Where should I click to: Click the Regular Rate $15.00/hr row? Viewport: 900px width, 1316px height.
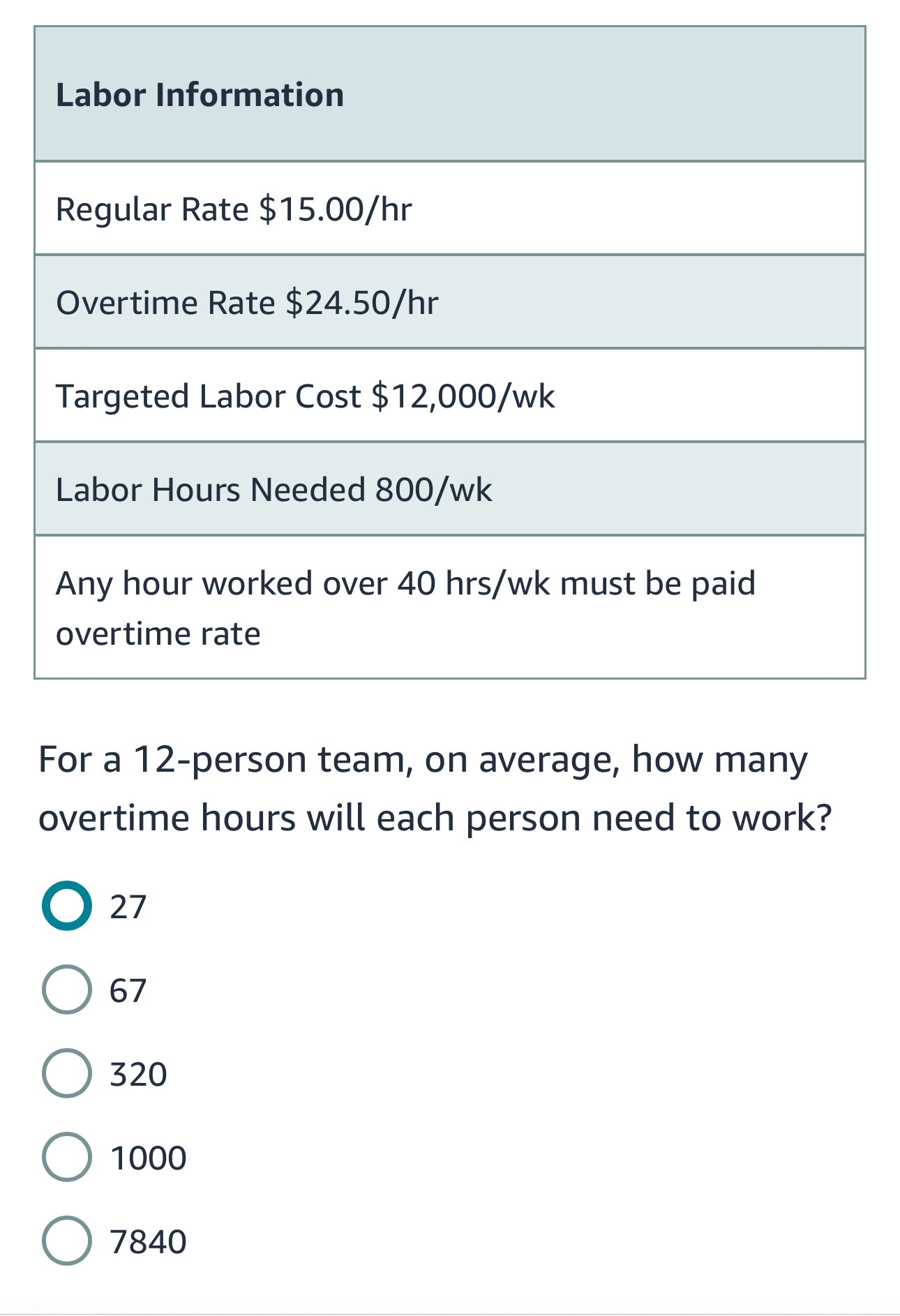tap(450, 207)
